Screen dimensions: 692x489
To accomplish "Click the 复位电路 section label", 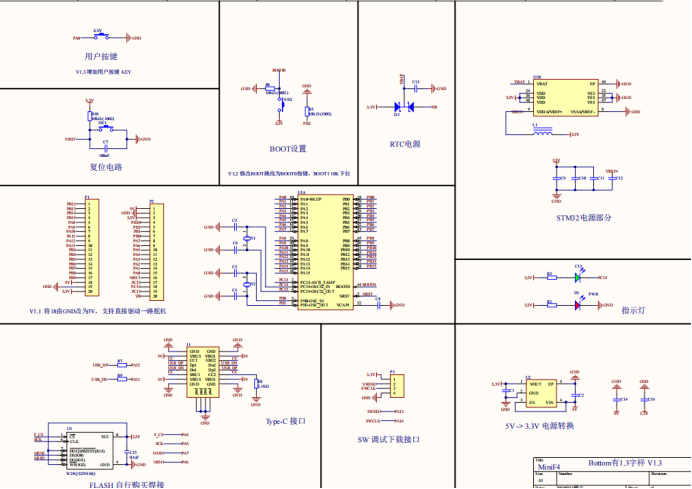I will pyautogui.click(x=106, y=167).
